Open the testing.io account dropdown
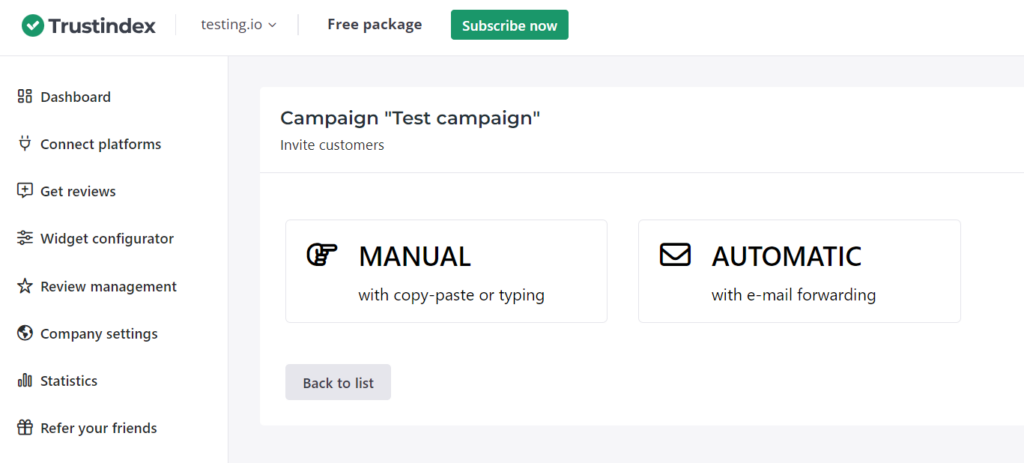Viewport: 1024px width, 463px height. 238,25
